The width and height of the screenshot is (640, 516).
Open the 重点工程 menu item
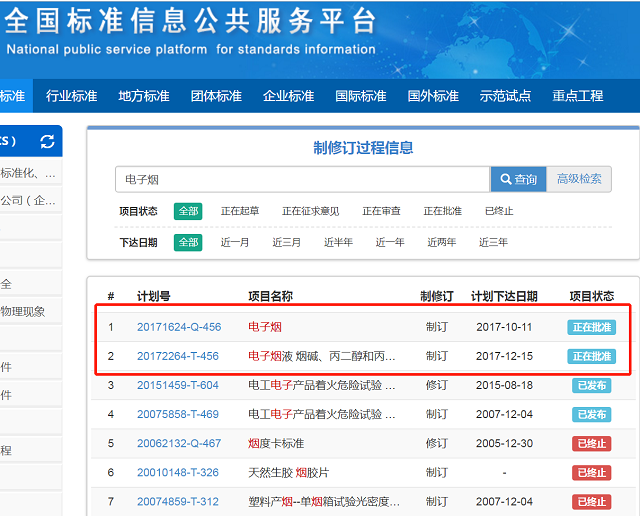(578, 96)
